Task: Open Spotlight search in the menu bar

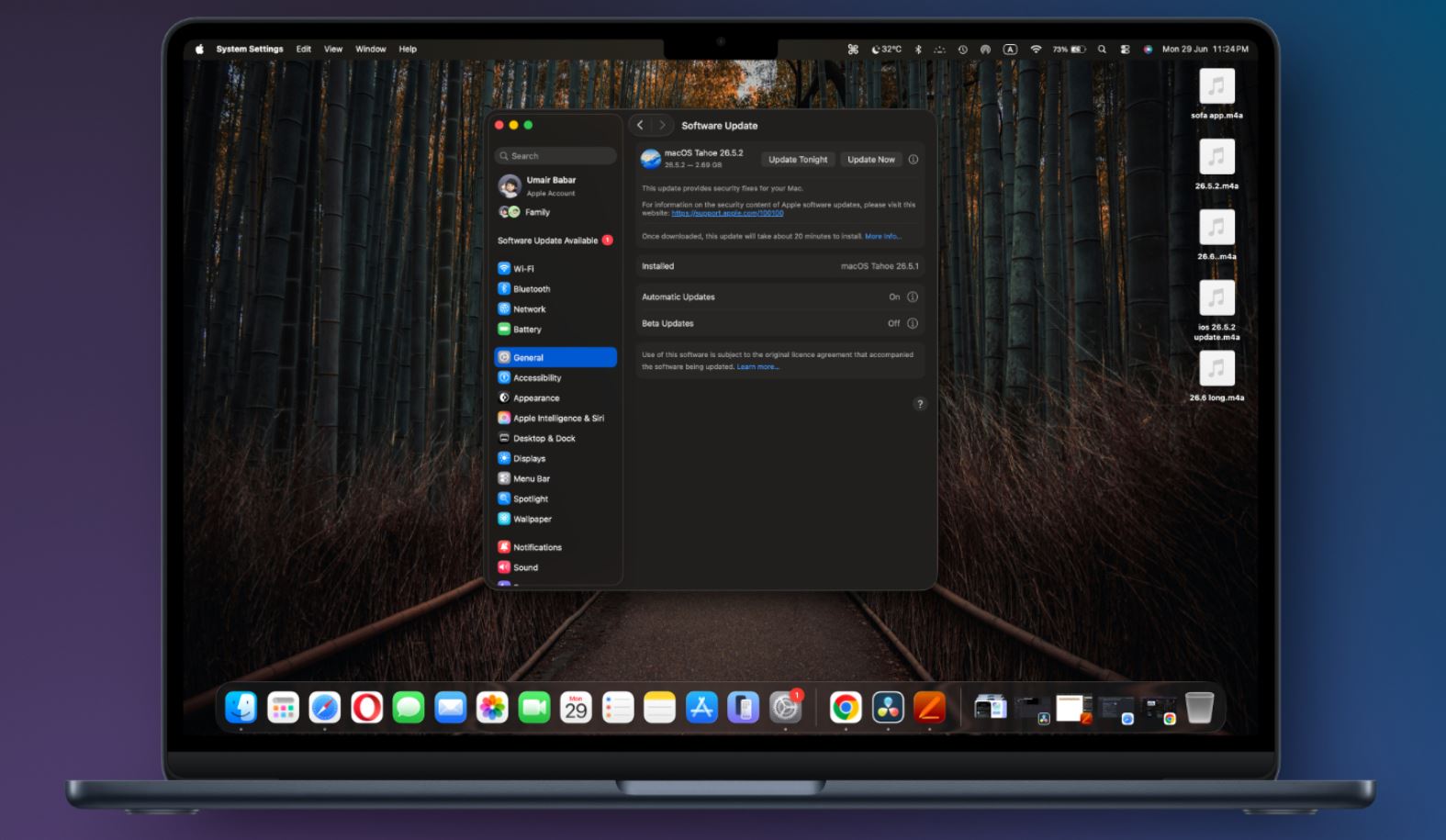Action: 1102,50
